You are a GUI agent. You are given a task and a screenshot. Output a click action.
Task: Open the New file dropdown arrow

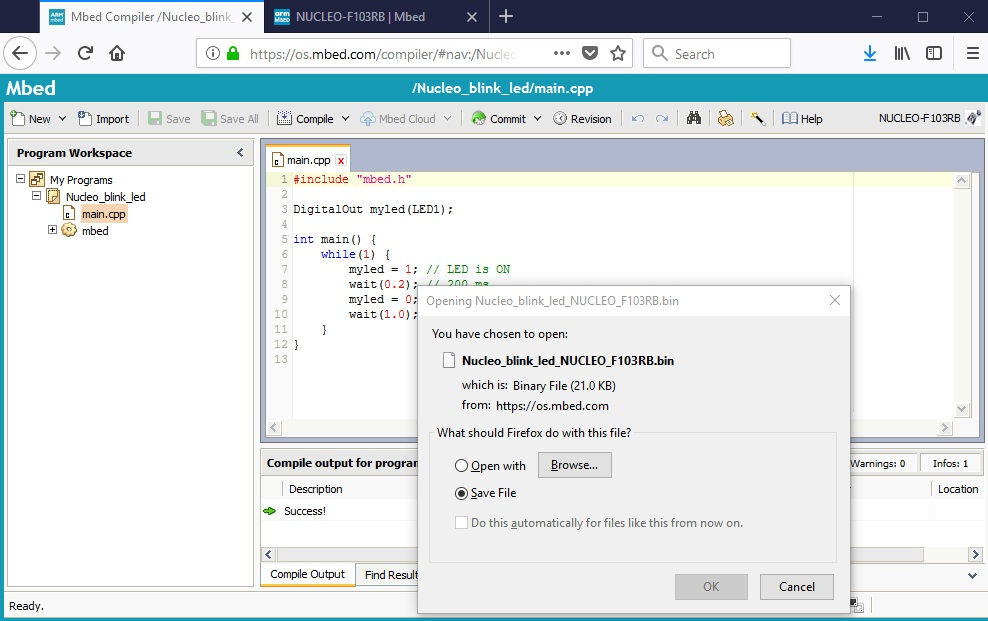coord(62,118)
